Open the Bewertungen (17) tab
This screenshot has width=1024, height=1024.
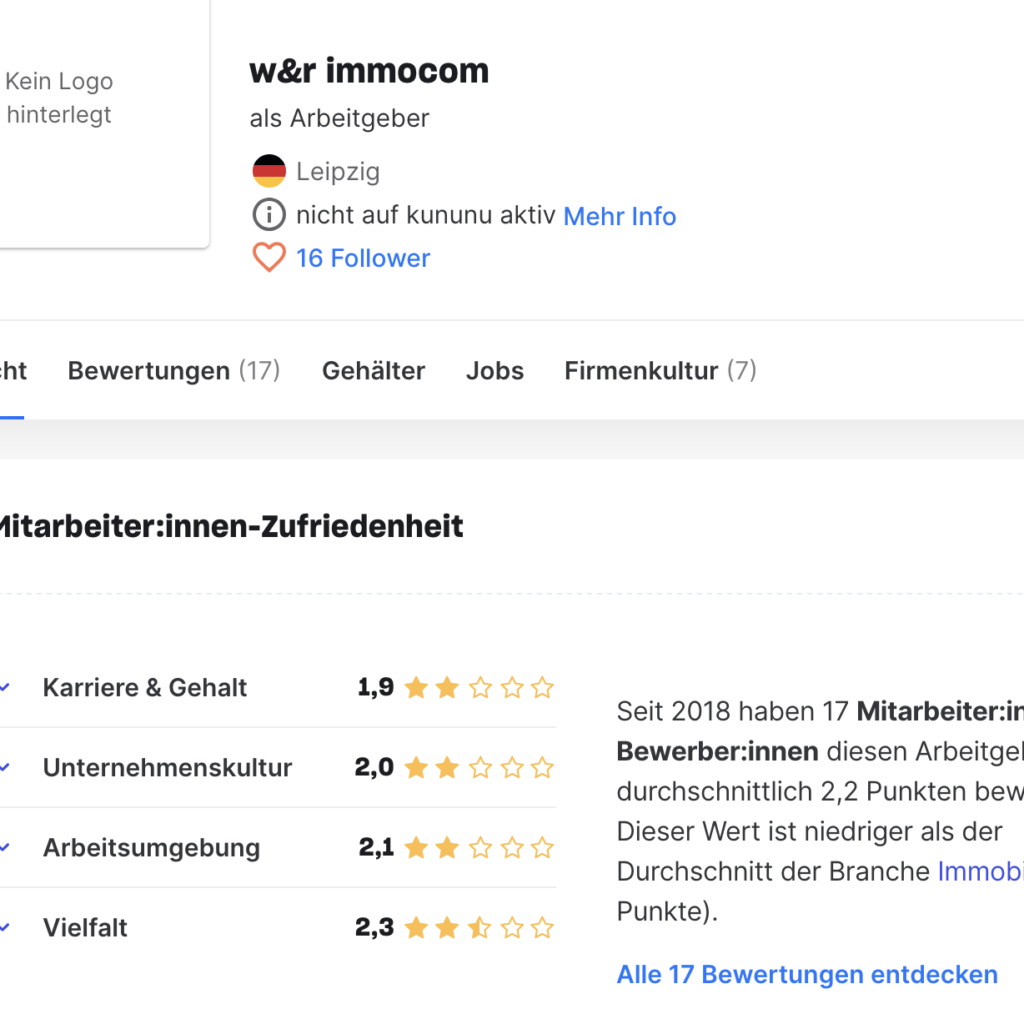pos(174,371)
